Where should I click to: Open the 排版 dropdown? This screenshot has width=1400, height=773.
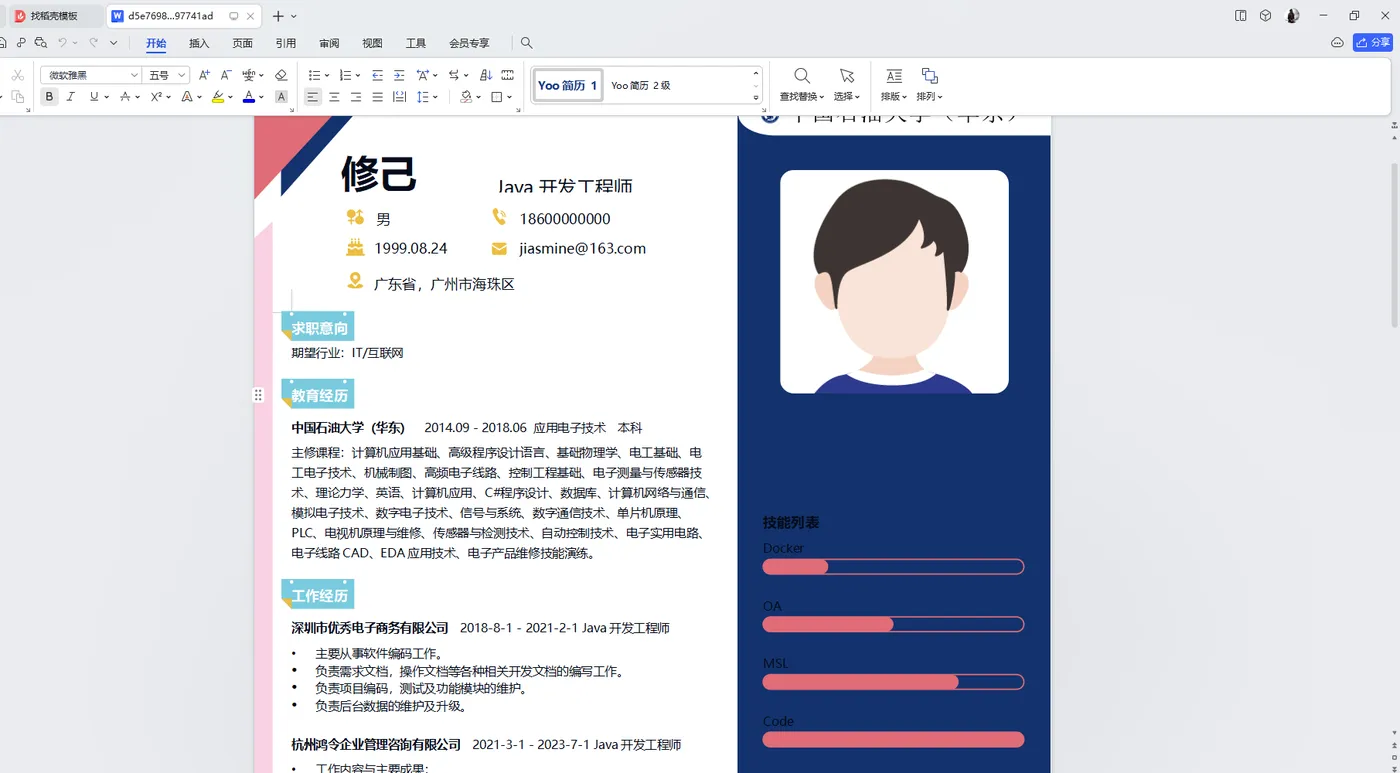coord(894,97)
